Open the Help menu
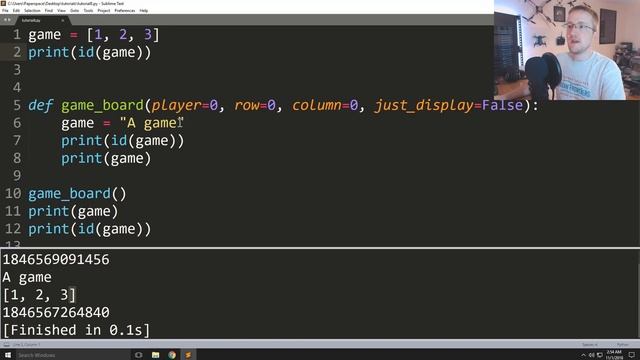640x360 pixels. [x=144, y=11]
